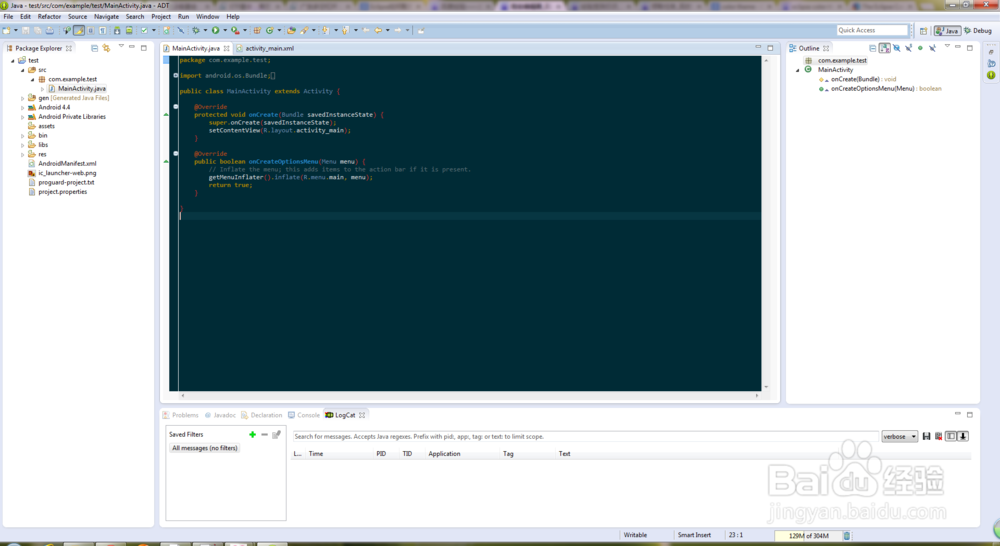This screenshot has width=1000, height=546.
Task: Open Android SDK Manager icon
Action: pyautogui.click(x=117, y=30)
